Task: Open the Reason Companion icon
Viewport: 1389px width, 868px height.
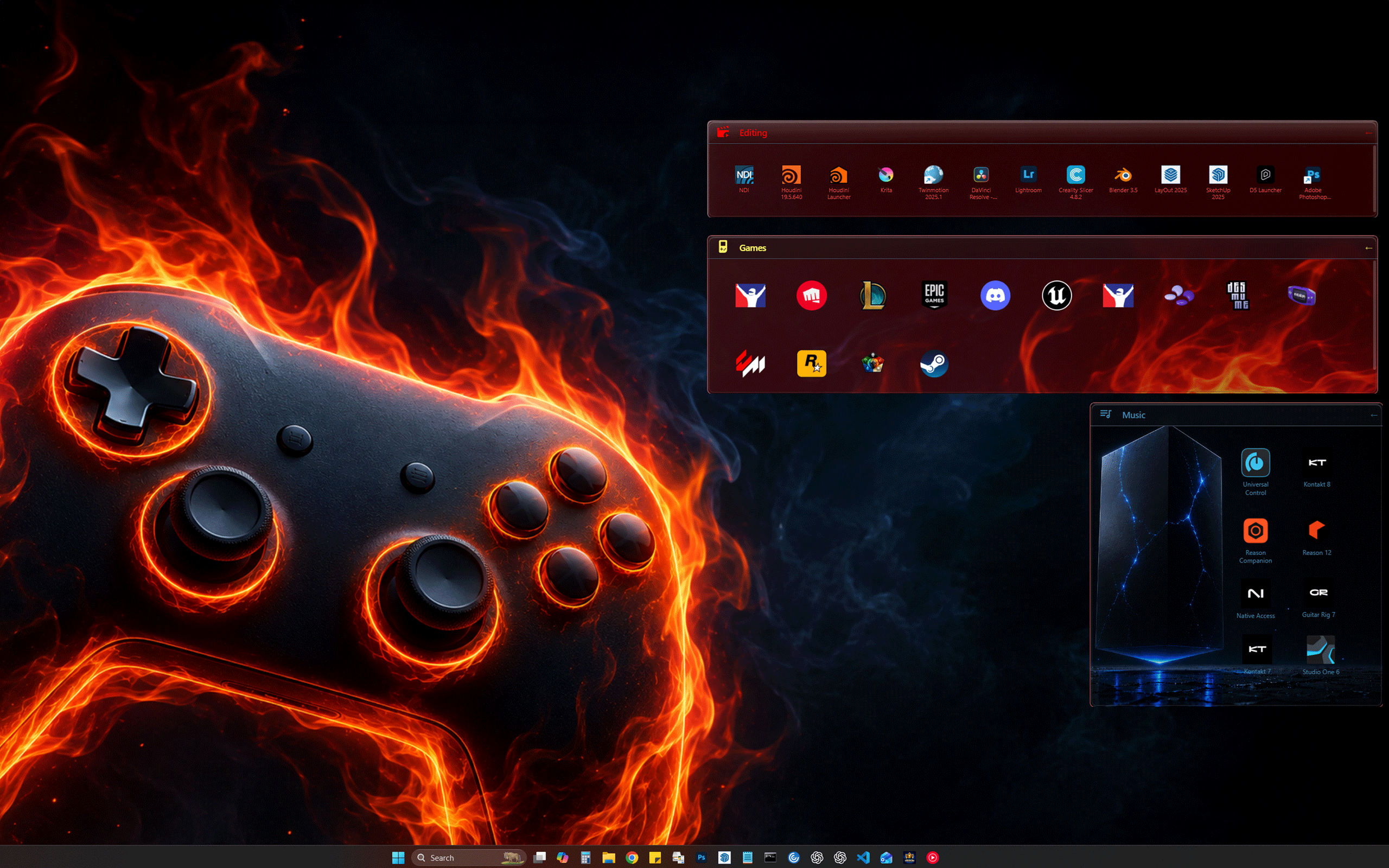Action: pyautogui.click(x=1256, y=540)
